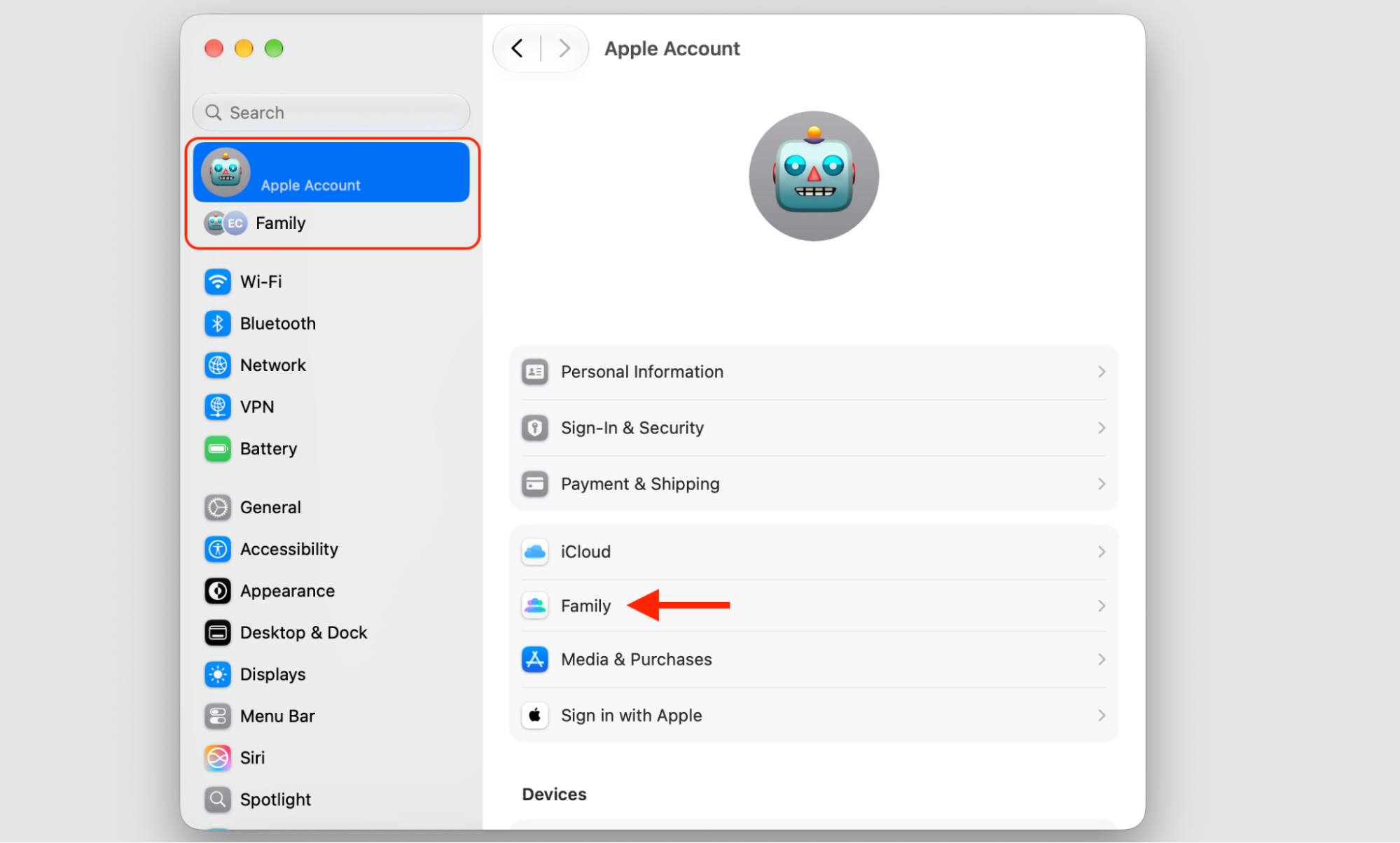The image size is (1400, 843).
Task: Click the large robot profile picture
Action: (814, 176)
